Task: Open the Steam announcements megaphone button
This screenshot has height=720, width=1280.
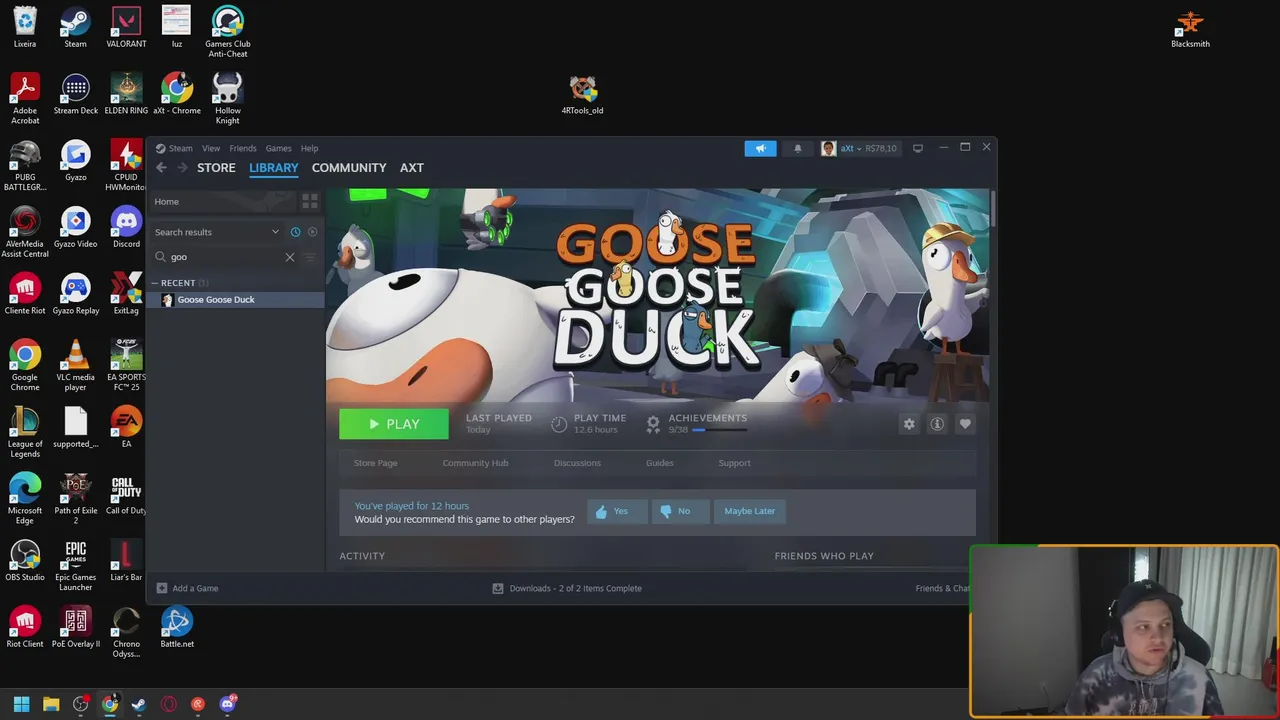Action: click(760, 148)
